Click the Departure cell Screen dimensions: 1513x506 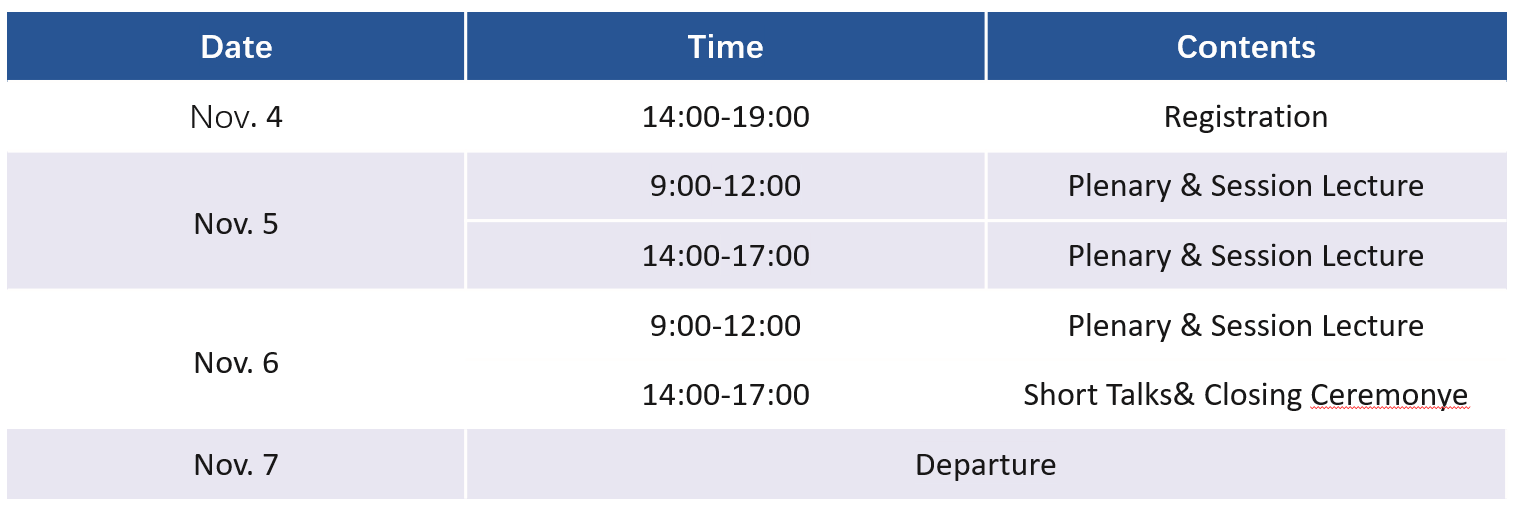click(986, 465)
